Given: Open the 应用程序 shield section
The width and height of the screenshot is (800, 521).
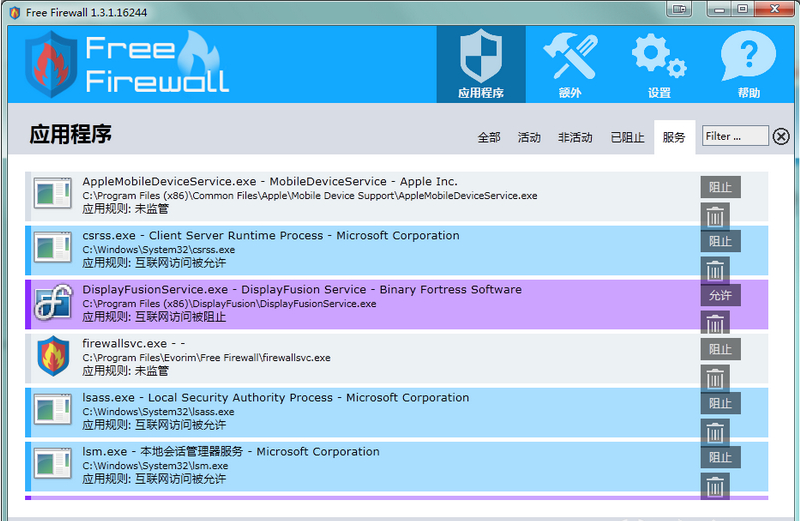Looking at the screenshot, I should coord(480,64).
